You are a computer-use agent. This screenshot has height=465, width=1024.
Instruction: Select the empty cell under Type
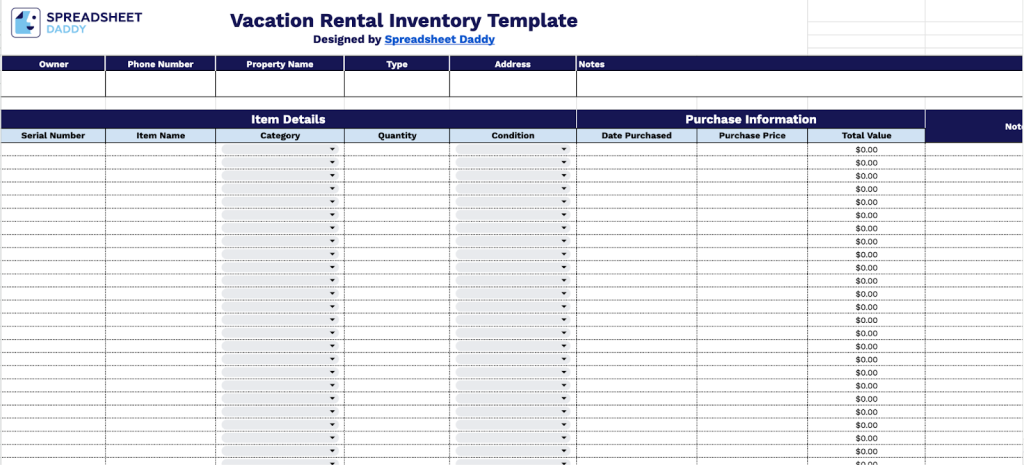pos(397,84)
